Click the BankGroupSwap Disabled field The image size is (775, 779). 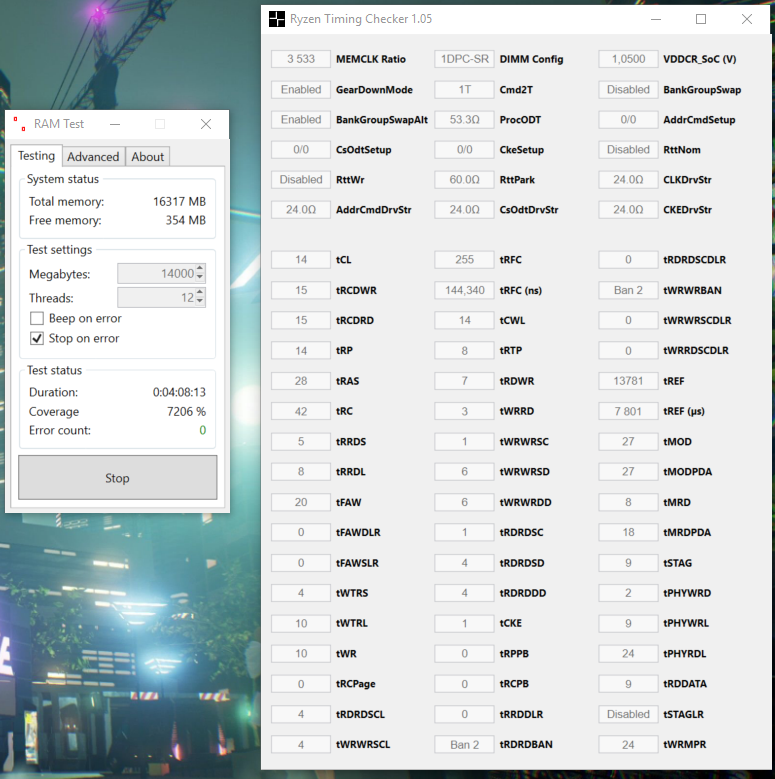(628, 89)
